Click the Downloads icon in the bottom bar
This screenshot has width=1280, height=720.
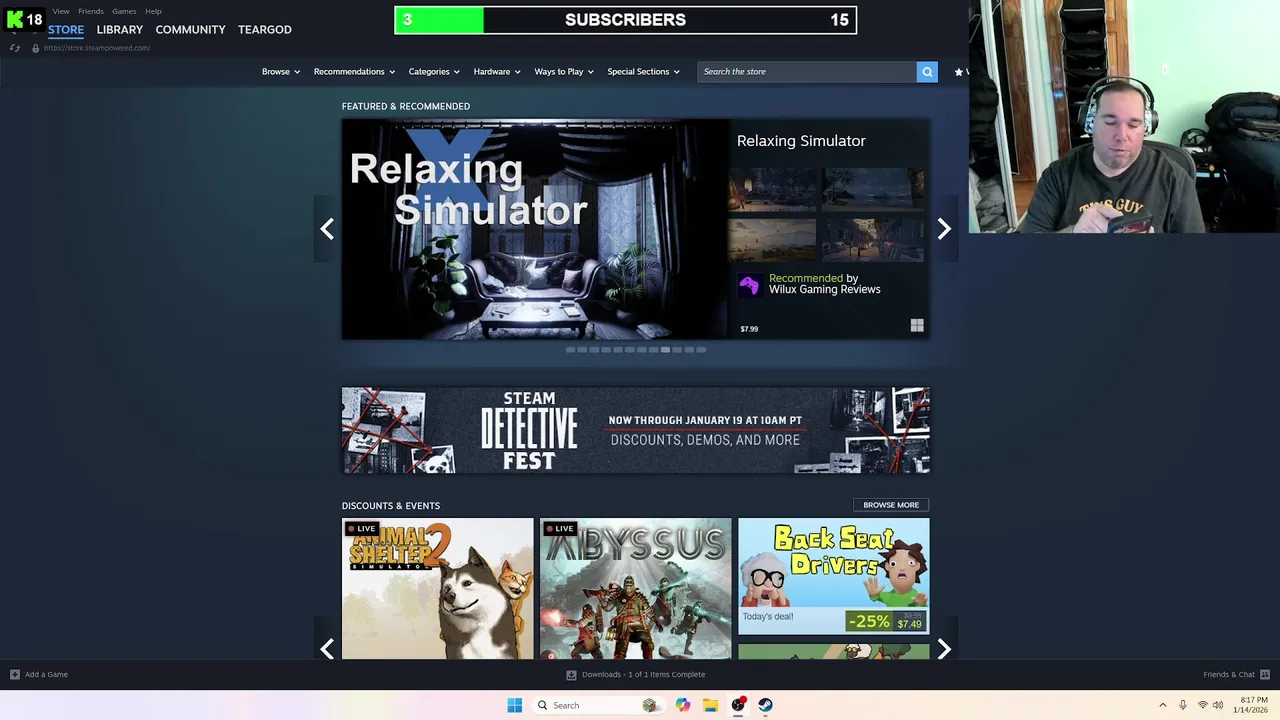click(571, 674)
